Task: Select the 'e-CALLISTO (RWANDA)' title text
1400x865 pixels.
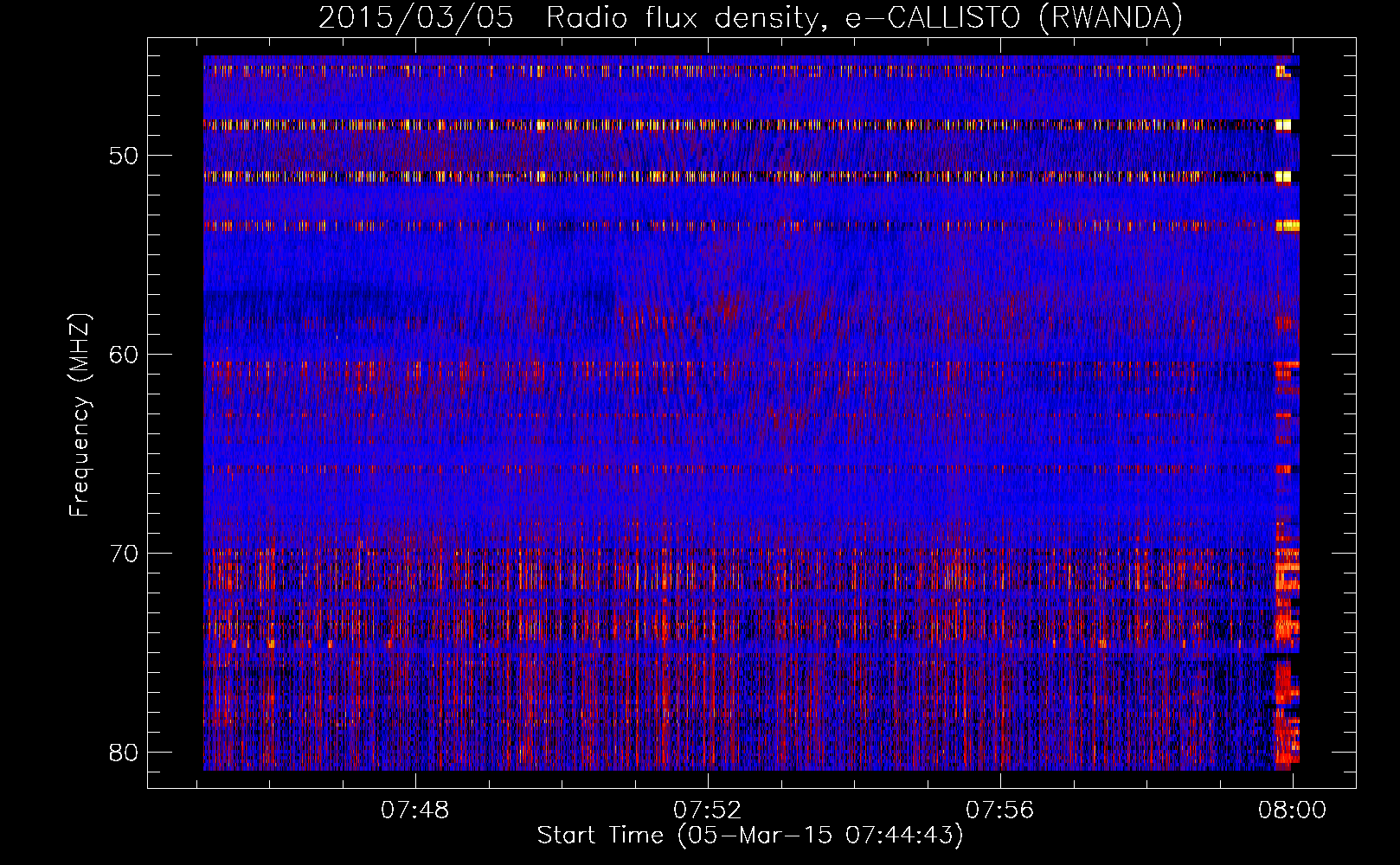Action: [1014, 18]
